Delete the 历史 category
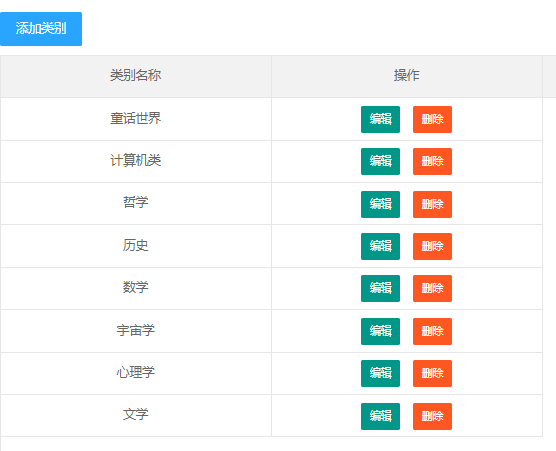The height and width of the screenshot is (451, 556). [432, 246]
